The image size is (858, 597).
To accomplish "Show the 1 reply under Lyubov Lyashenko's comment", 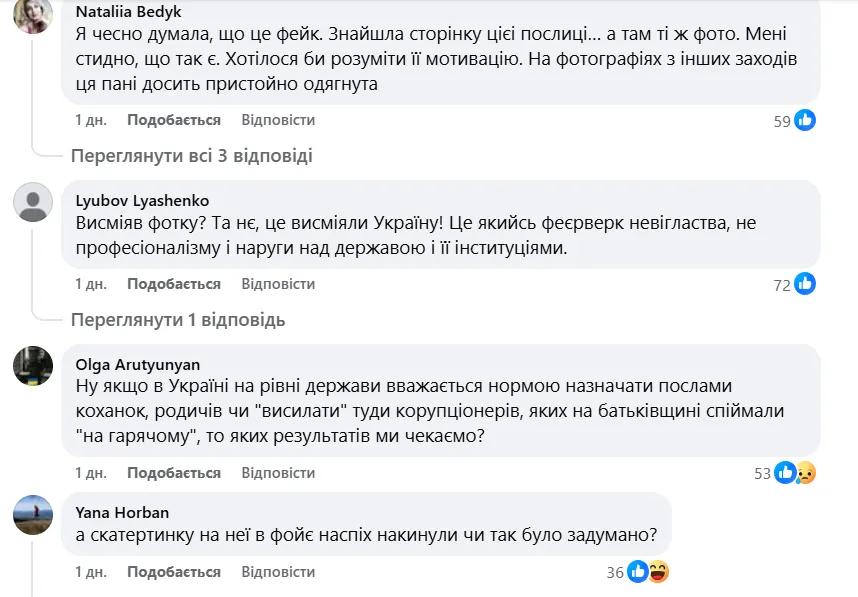I will coord(180,321).
